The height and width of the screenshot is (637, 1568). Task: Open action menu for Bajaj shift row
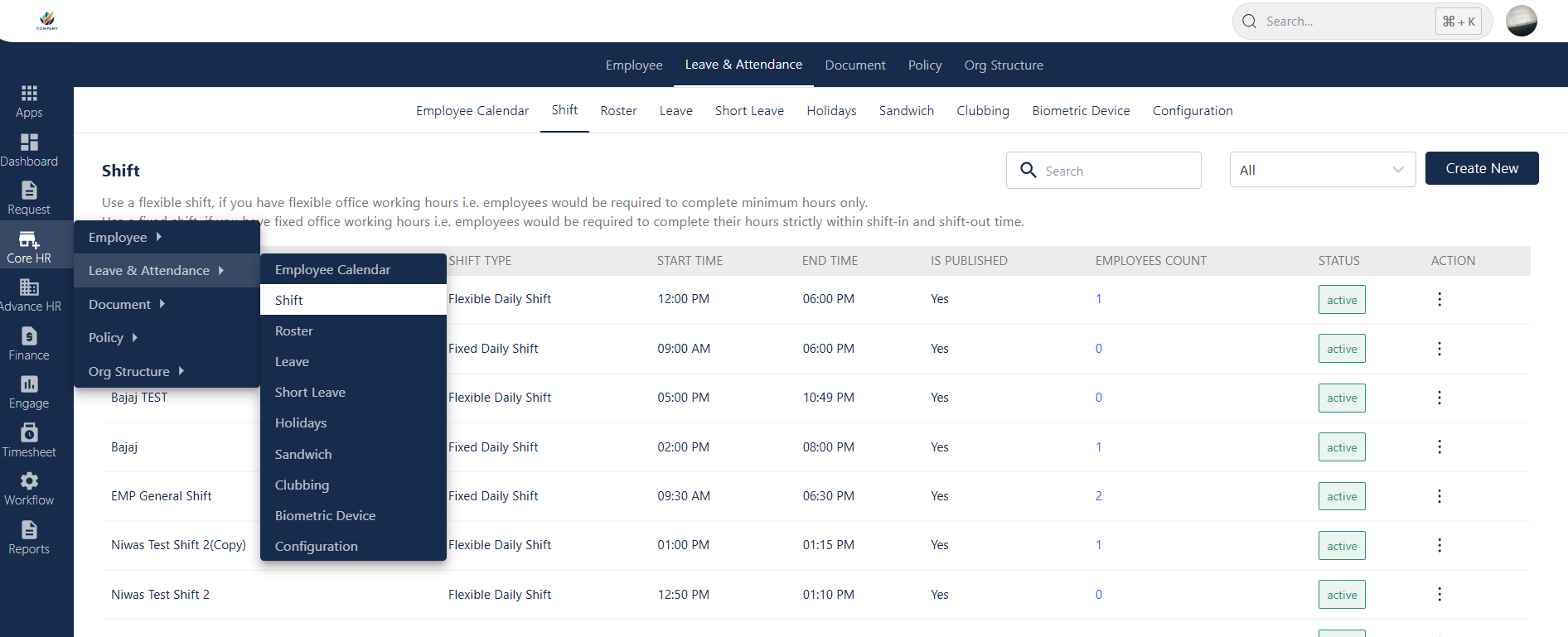pos(1439,447)
